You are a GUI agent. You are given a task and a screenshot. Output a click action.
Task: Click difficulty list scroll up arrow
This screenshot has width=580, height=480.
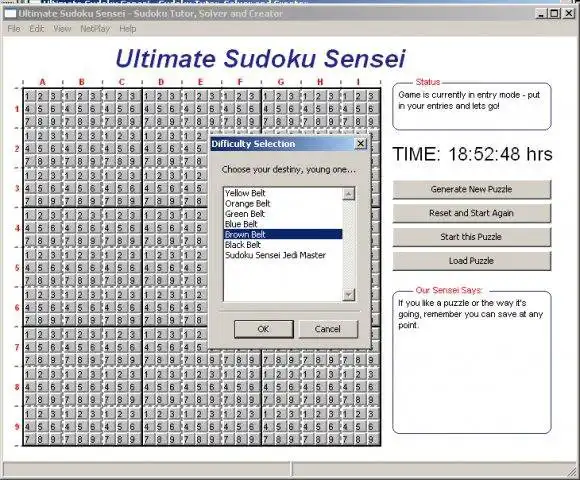click(348, 194)
